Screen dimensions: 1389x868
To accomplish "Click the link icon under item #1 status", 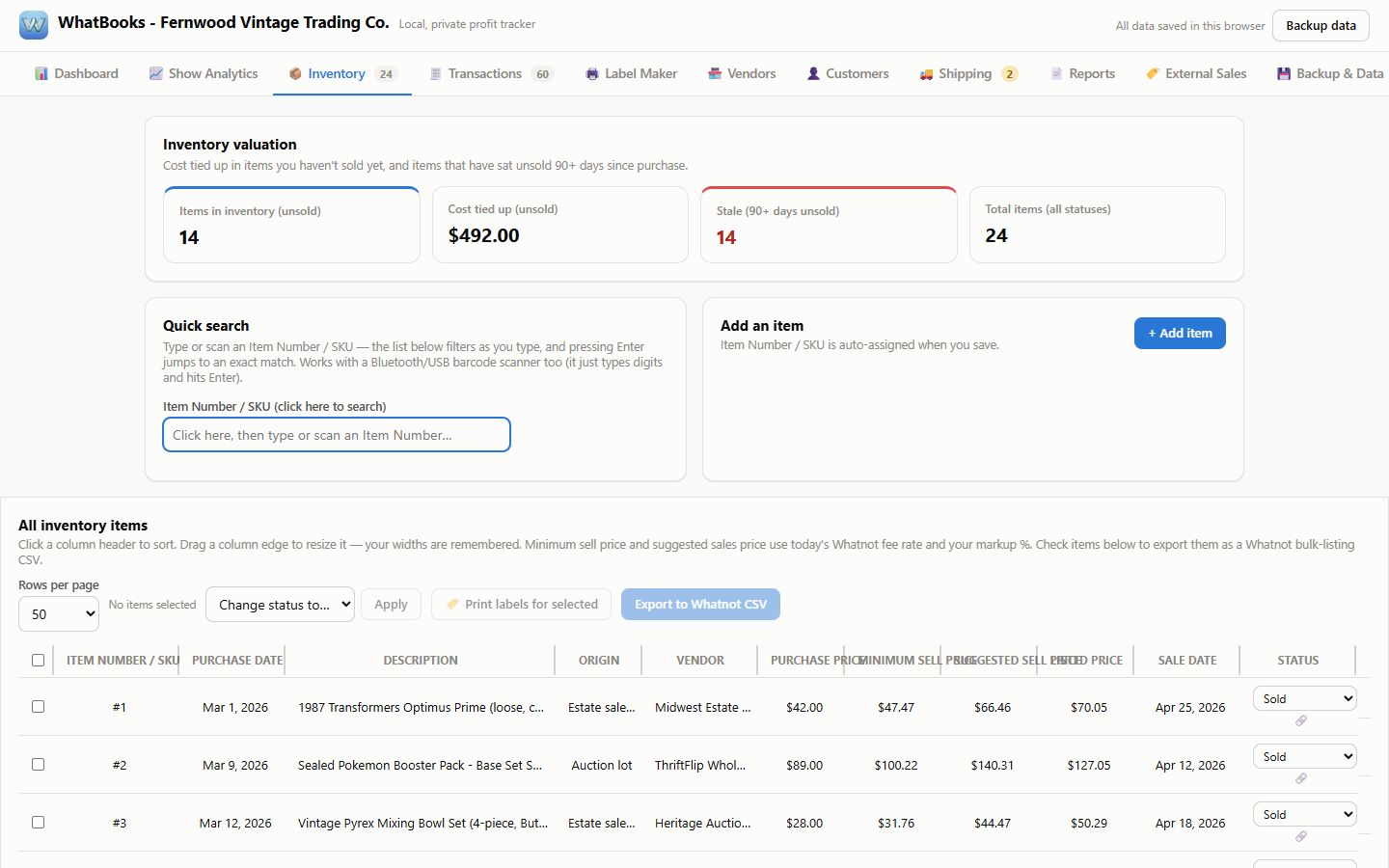I will pyautogui.click(x=1301, y=720).
